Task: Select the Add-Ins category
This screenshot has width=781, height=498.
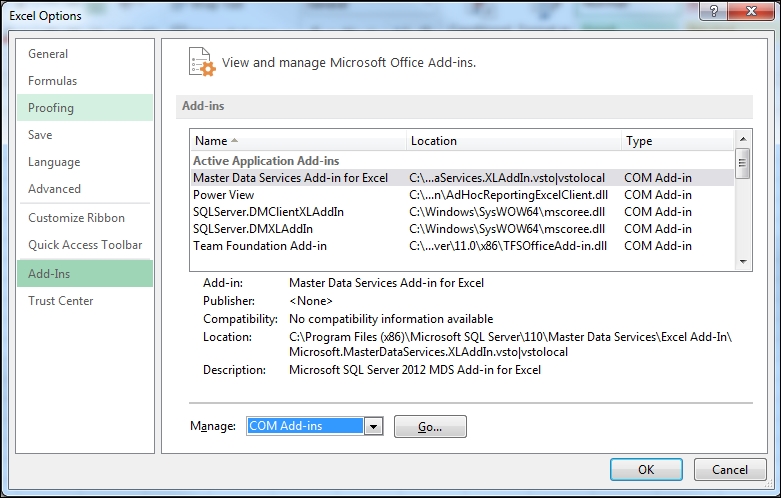Action: 85,273
